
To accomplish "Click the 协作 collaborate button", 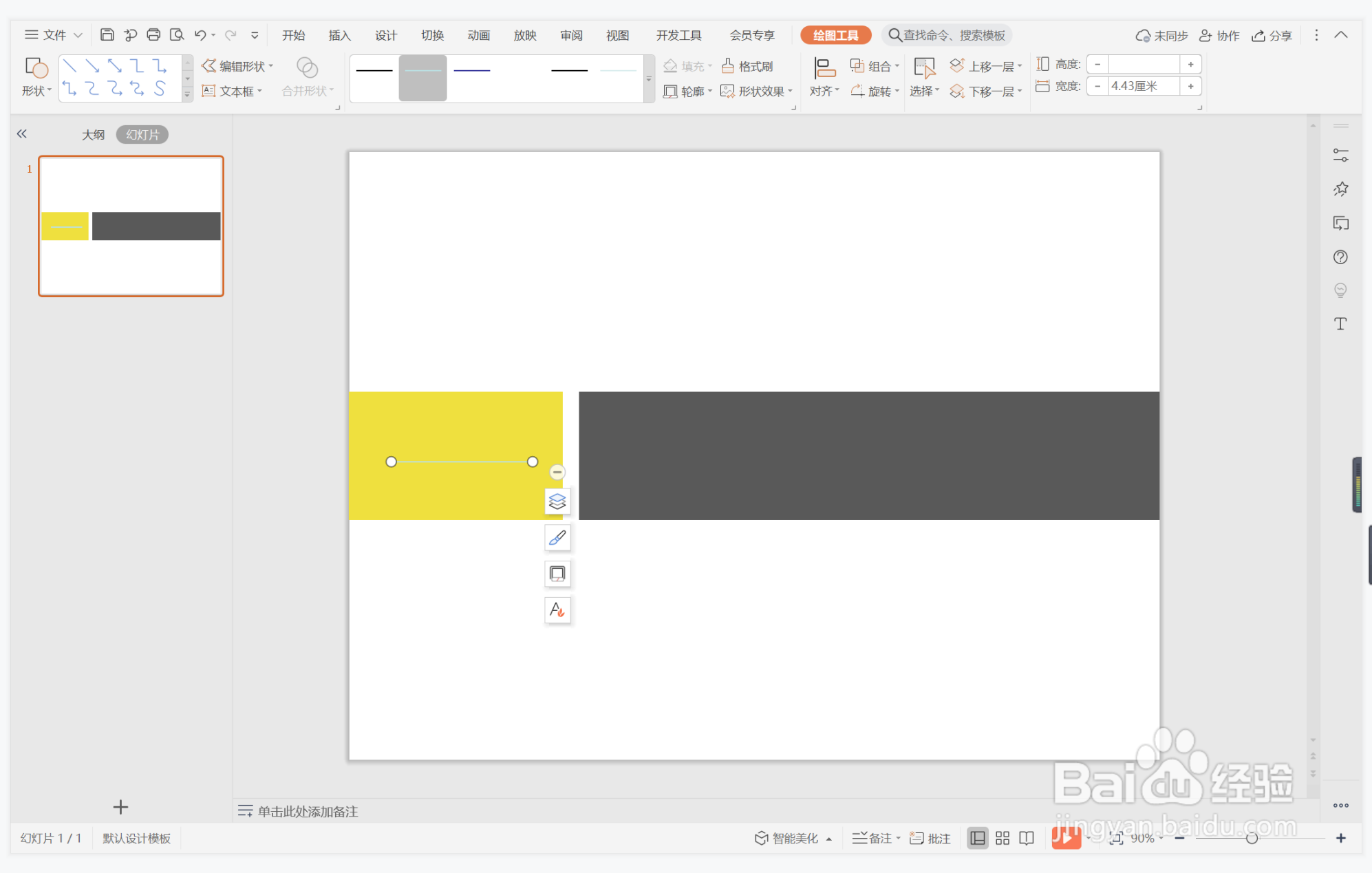I will pos(1219,35).
